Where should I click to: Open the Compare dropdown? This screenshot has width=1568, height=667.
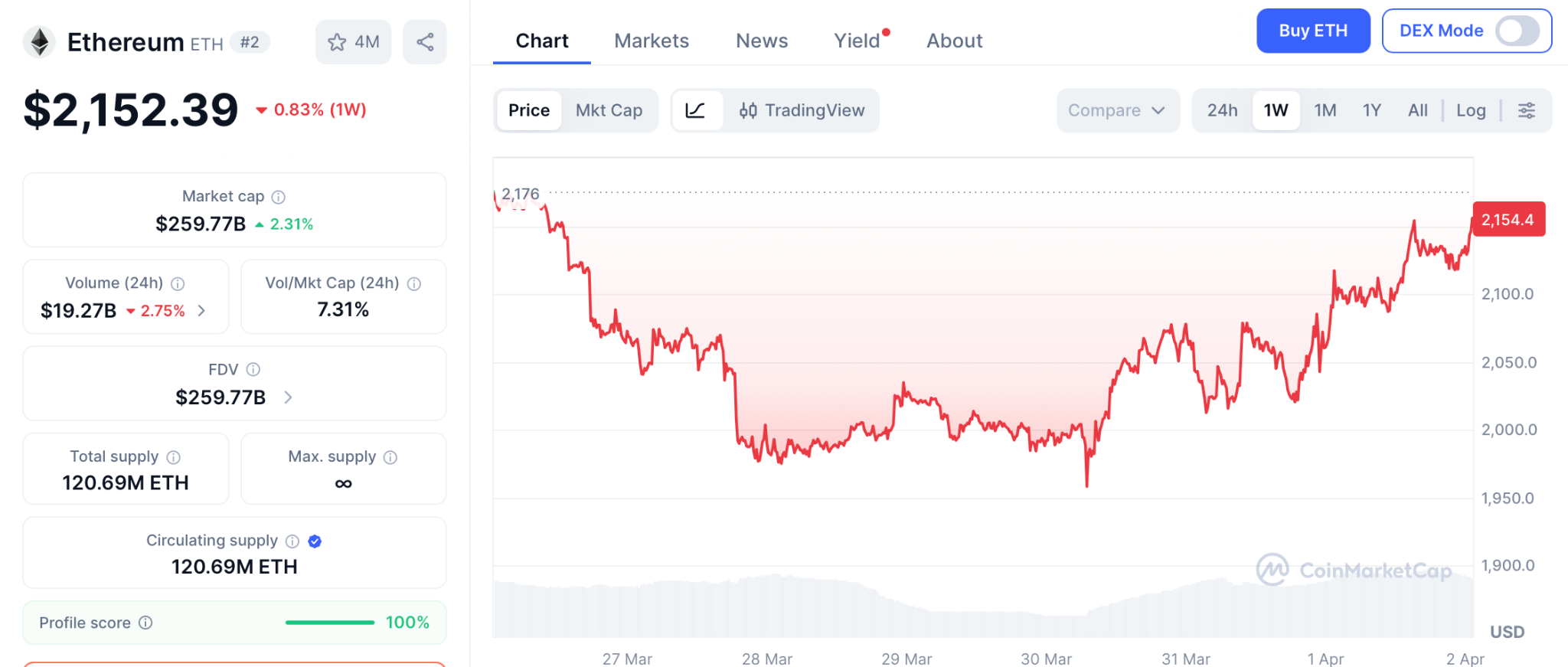[1117, 110]
